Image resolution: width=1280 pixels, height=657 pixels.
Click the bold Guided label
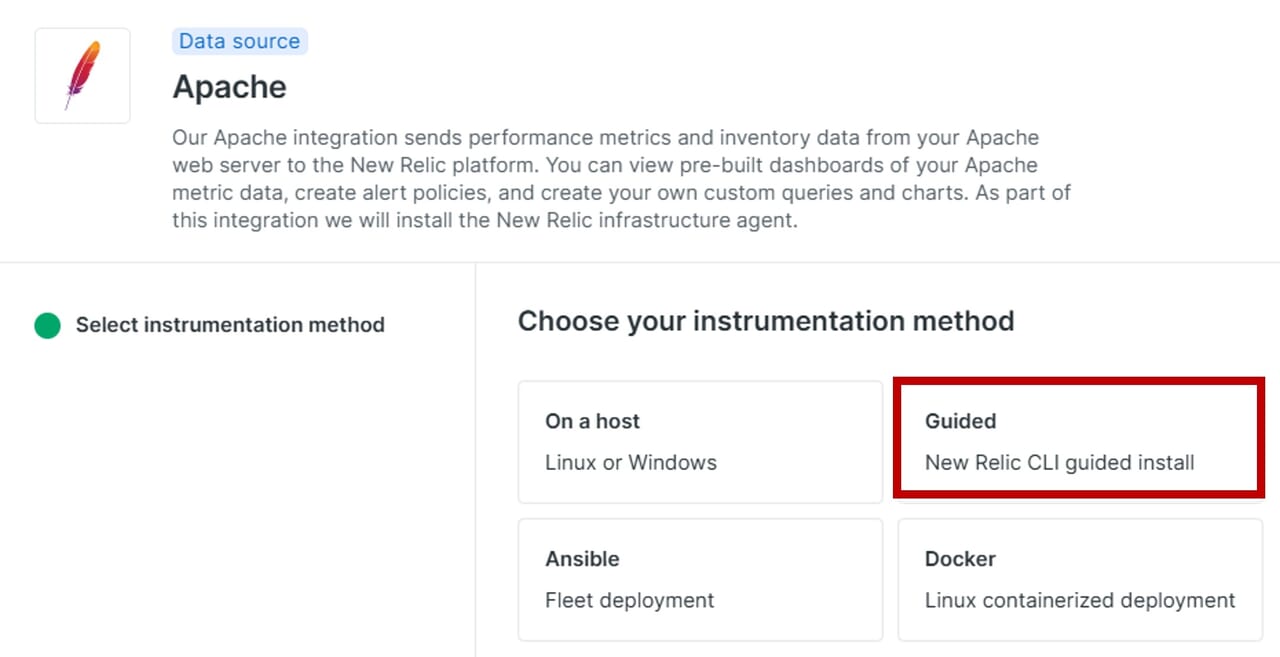pyautogui.click(x=960, y=421)
